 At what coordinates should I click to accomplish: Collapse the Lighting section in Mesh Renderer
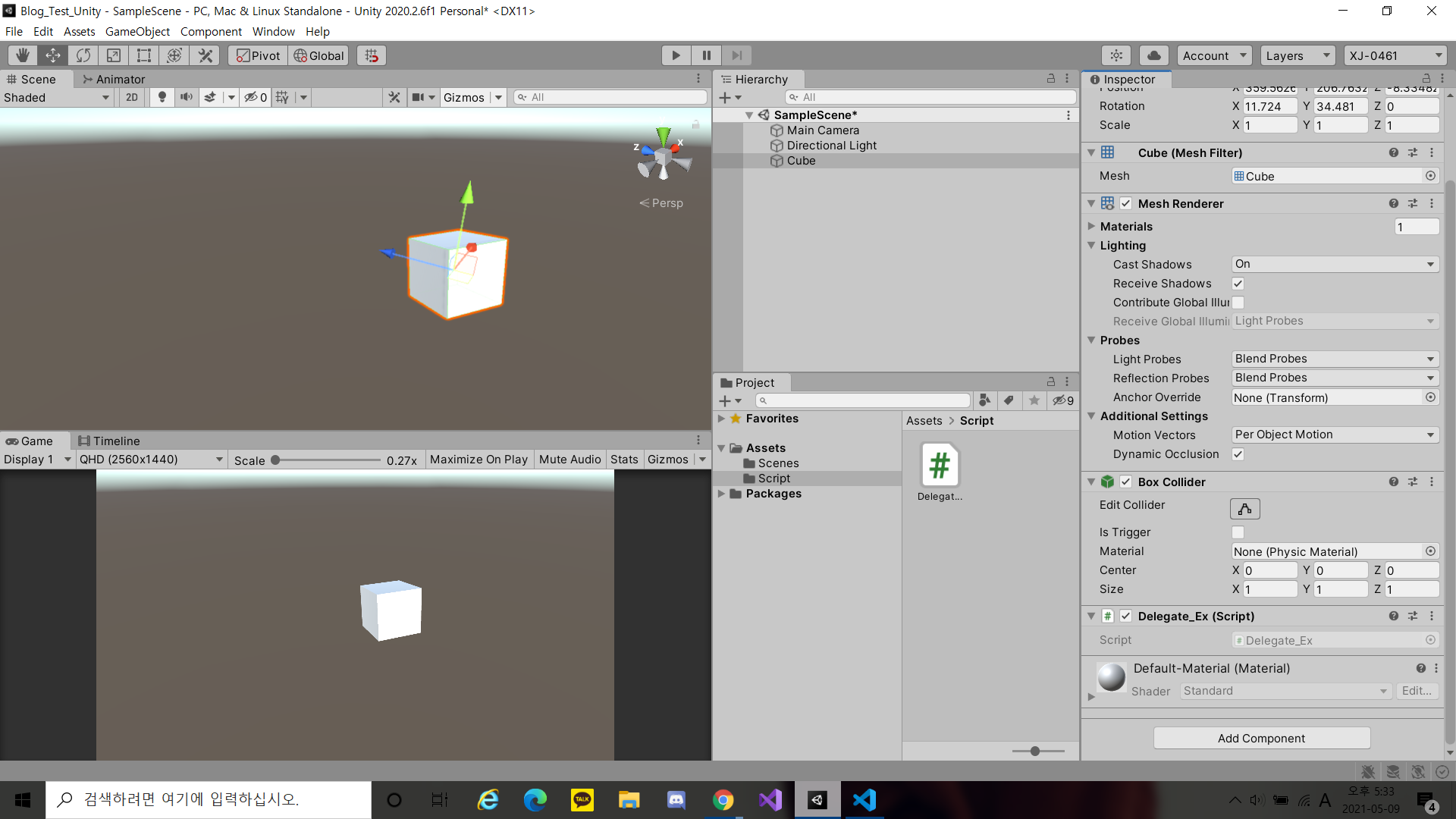[x=1092, y=245]
